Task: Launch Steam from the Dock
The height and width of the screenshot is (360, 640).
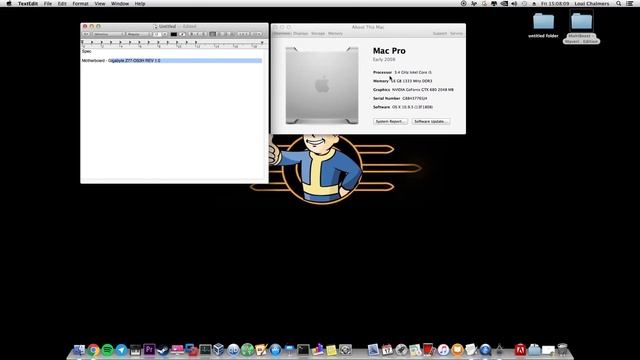Action: (163, 350)
